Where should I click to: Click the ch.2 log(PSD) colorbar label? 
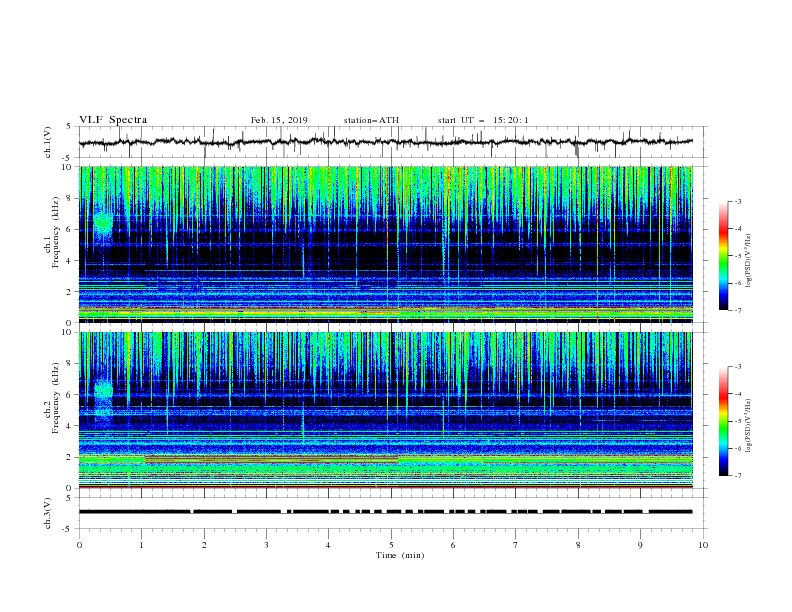point(749,426)
